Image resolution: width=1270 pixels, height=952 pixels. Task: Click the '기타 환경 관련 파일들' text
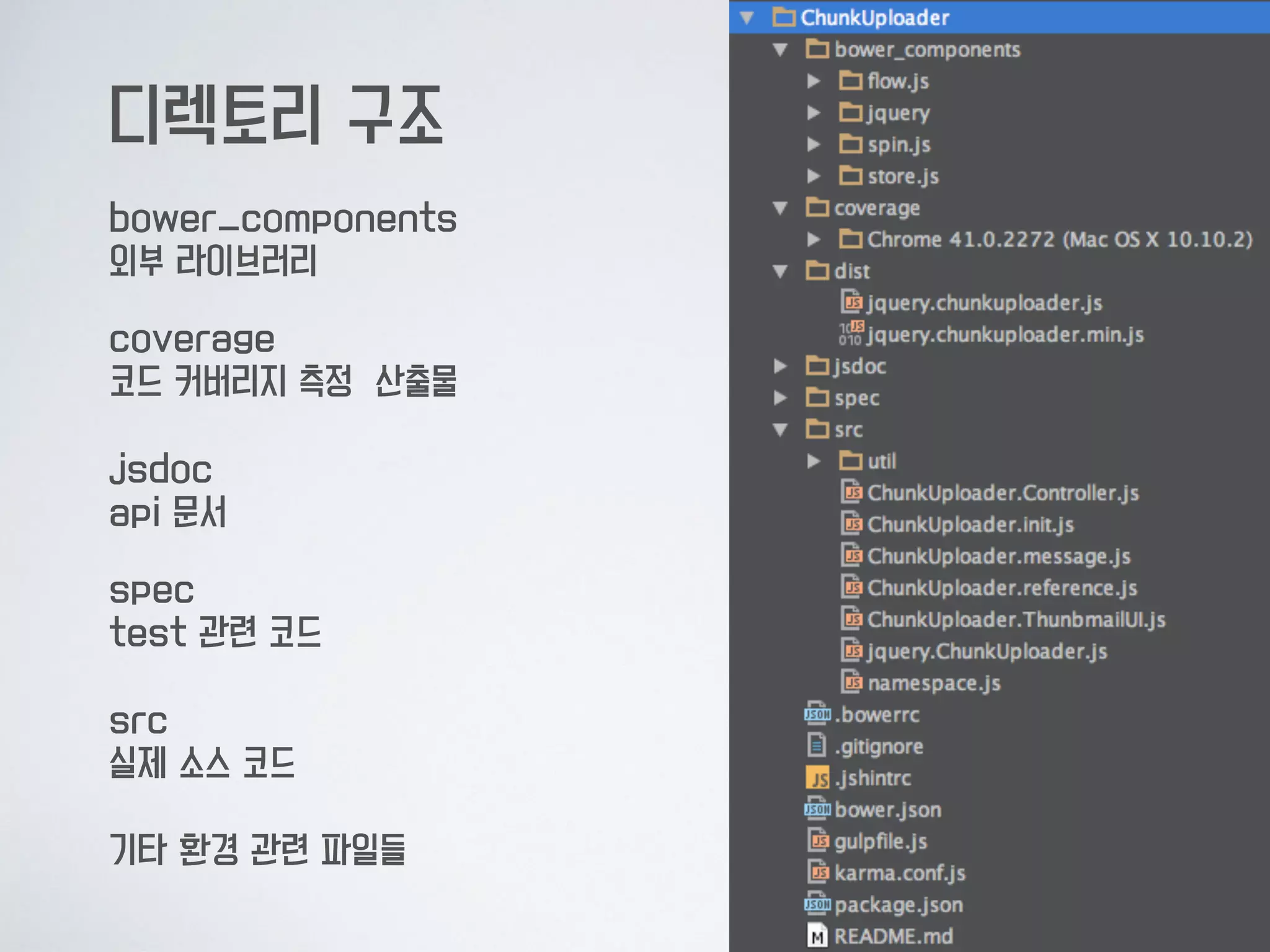pyautogui.click(x=257, y=848)
